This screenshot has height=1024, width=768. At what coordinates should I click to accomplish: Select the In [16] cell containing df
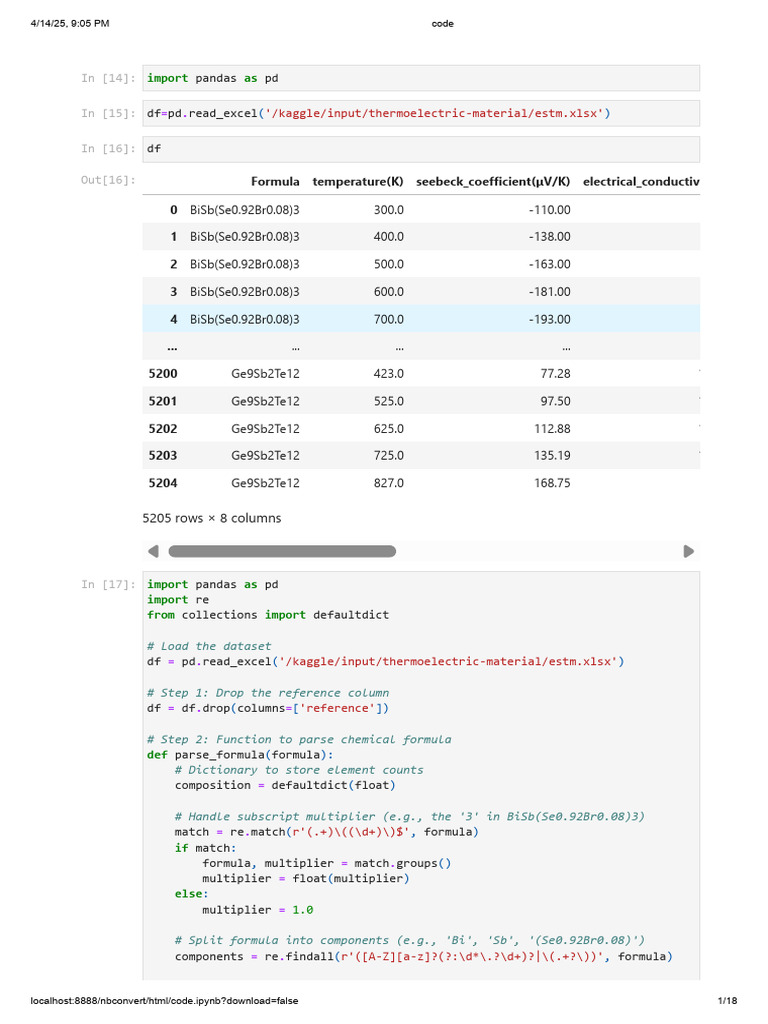pos(421,149)
